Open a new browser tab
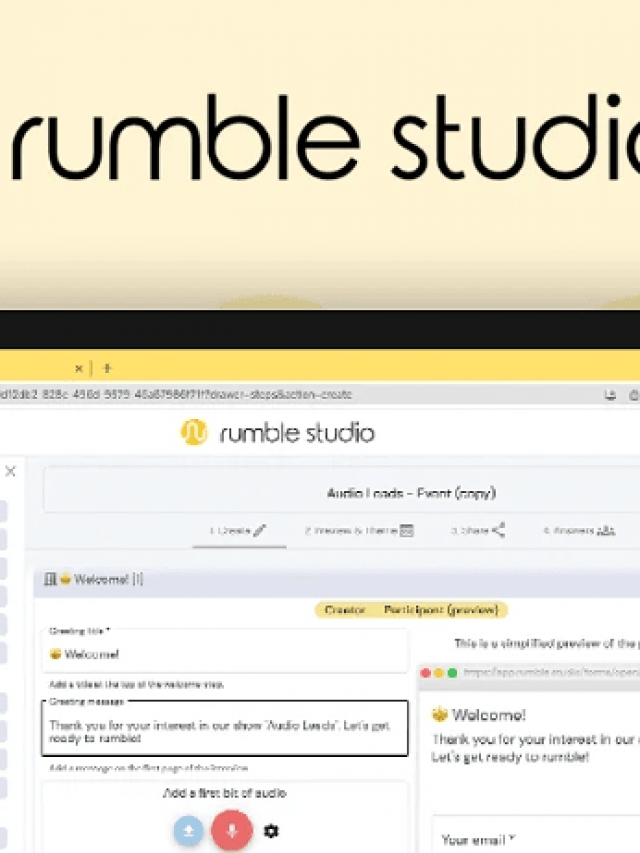The height and width of the screenshot is (853, 640). point(107,368)
